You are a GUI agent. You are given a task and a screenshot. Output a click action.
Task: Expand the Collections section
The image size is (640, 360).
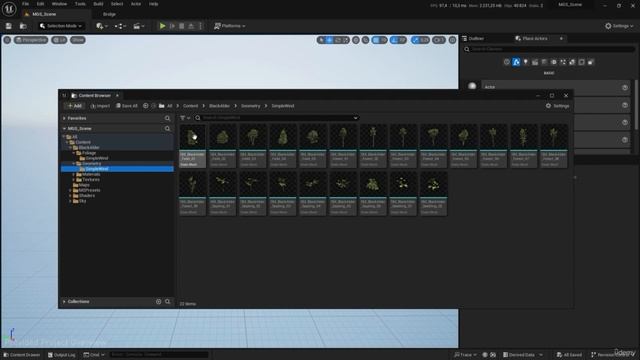point(64,302)
